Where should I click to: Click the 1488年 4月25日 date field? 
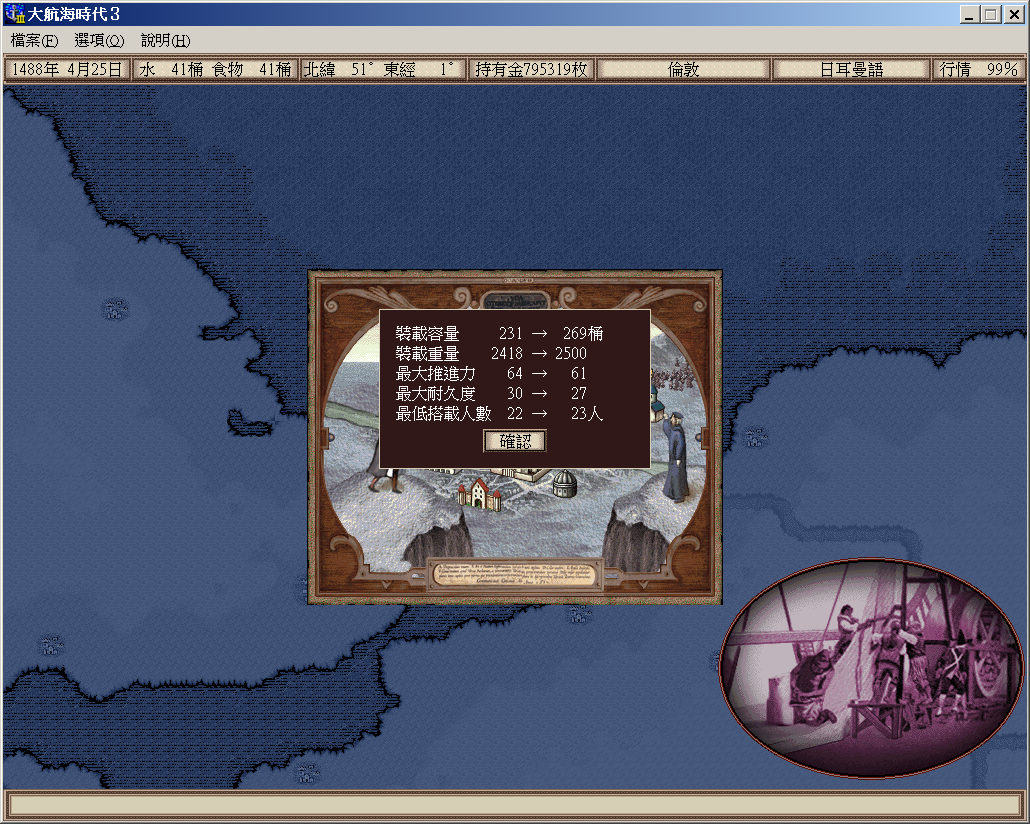coord(67,70)
